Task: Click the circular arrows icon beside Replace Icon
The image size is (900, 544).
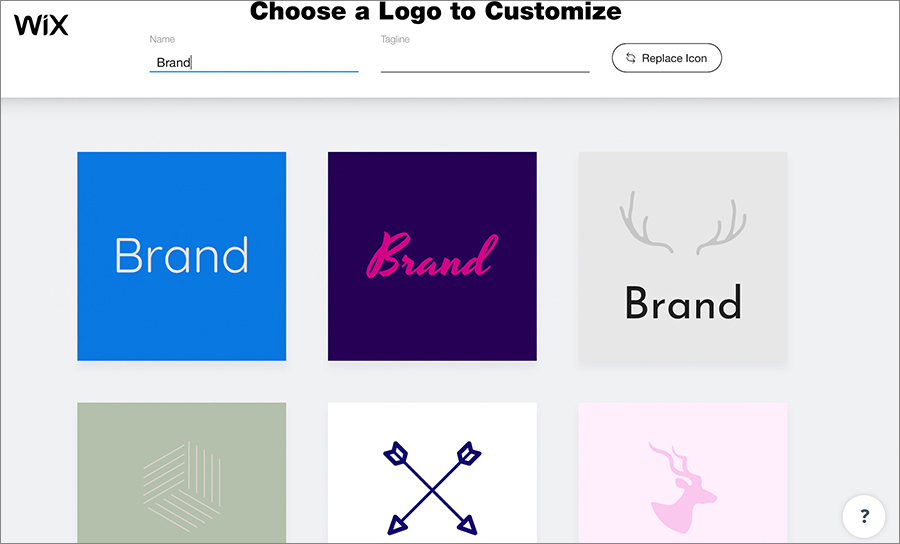Action: tap(630, 58)
